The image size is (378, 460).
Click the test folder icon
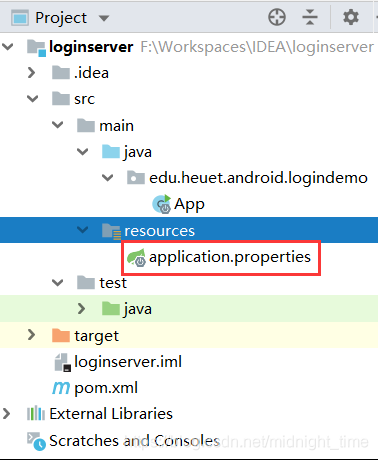pos(86,283)
